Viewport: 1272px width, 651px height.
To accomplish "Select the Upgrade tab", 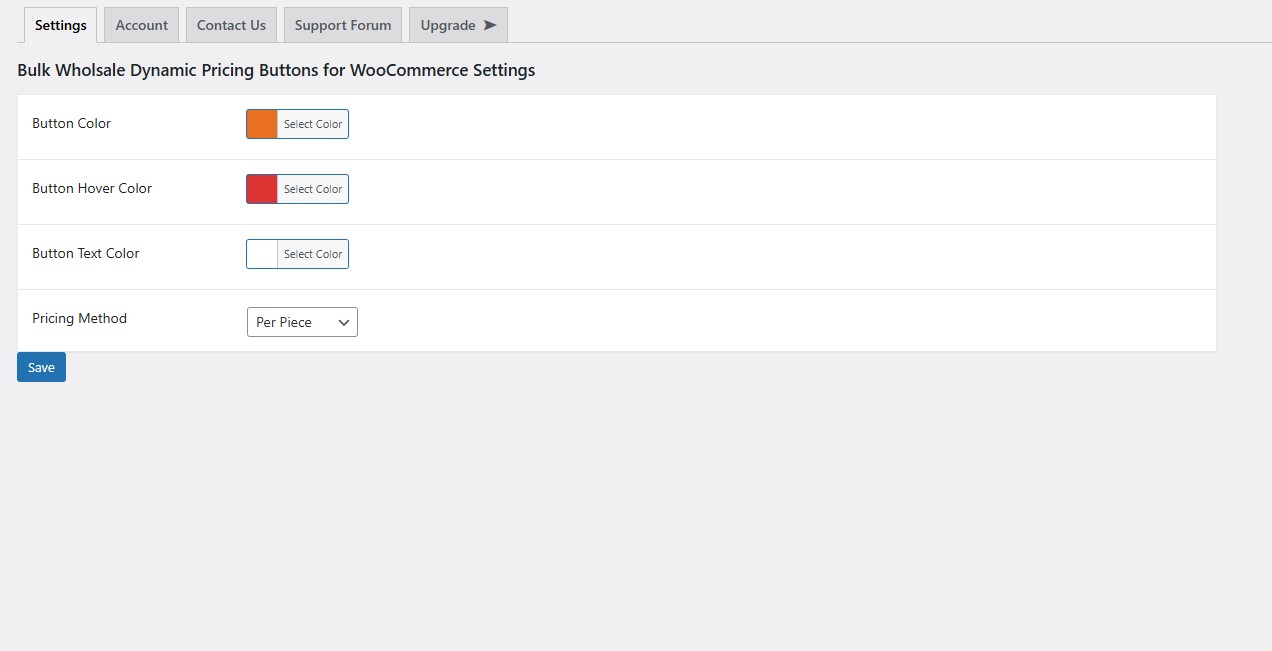I will pyautogui.click(x=458, y=25).
